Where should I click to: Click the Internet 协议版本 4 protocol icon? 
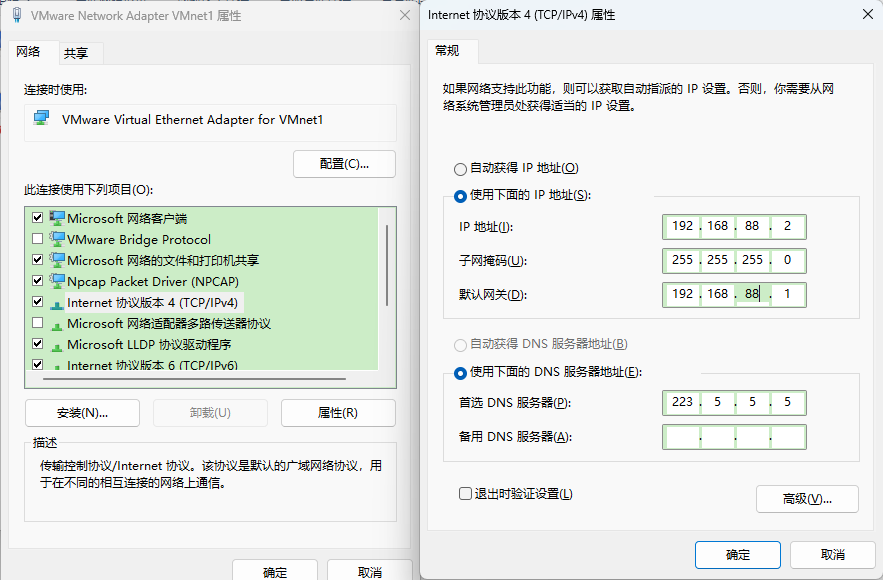(57, 305)
